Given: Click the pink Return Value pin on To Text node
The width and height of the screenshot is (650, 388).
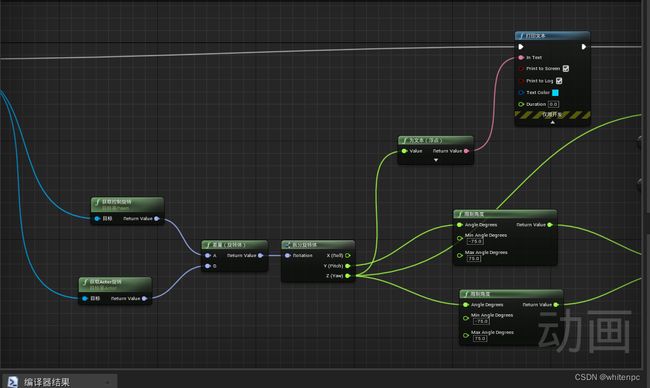Looking at the screenshot, I should tap(466, 151).
